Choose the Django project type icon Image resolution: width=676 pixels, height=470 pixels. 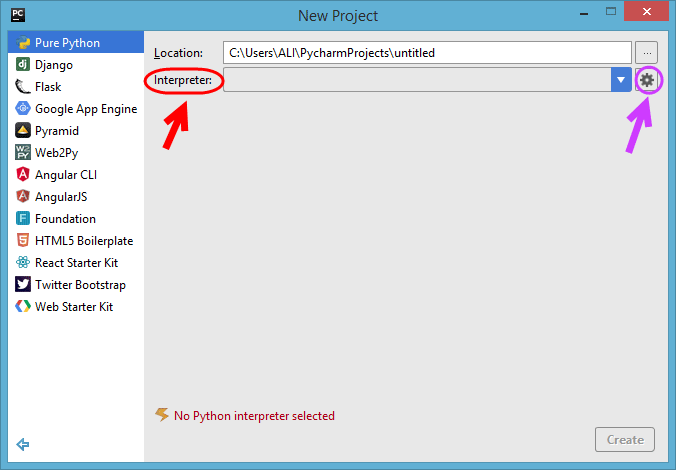pyautogui.click(x=23, y=65)
